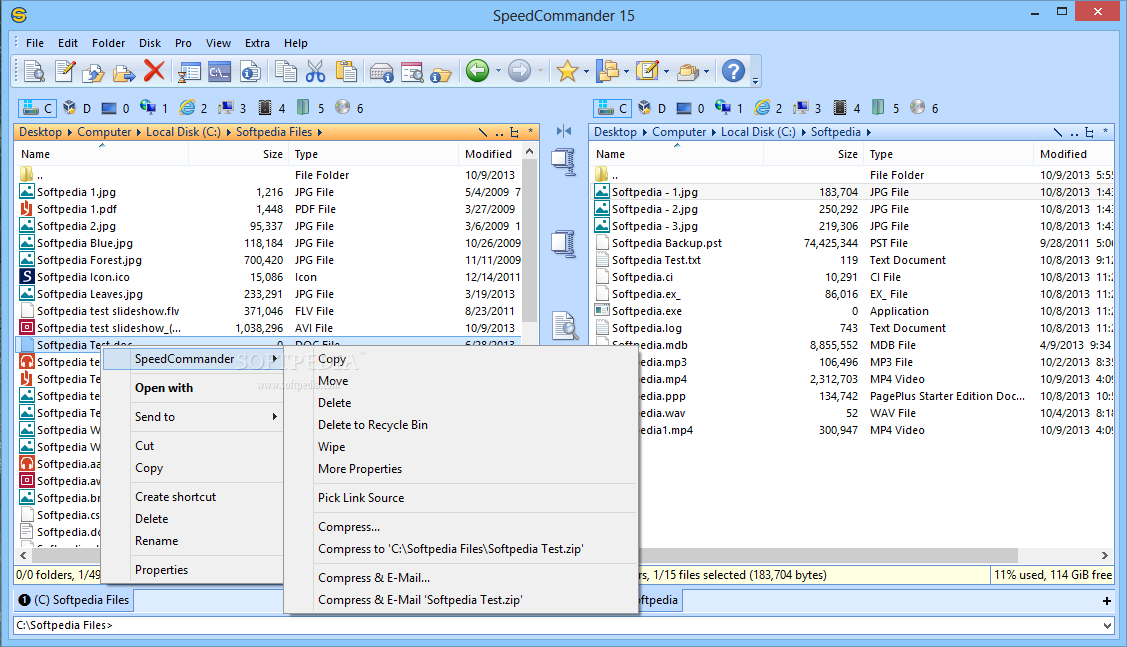Click the Paste clipboard icon in toolbar

pyautogui.click(x=346, y=71)
